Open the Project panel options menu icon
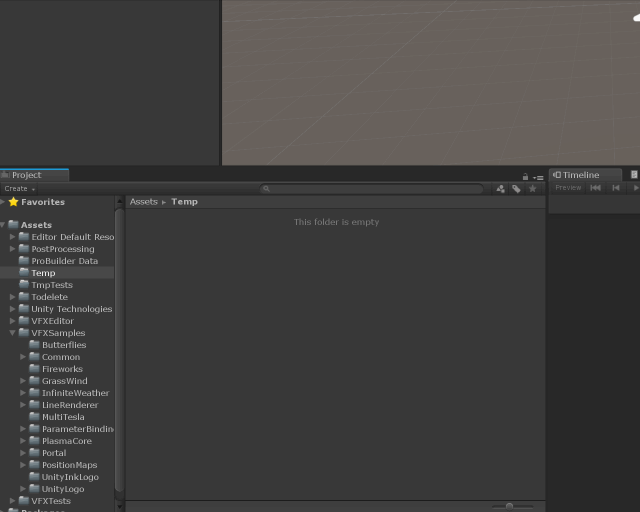The height and width of the screenshot is (512, 640). [x=538, y=177]
